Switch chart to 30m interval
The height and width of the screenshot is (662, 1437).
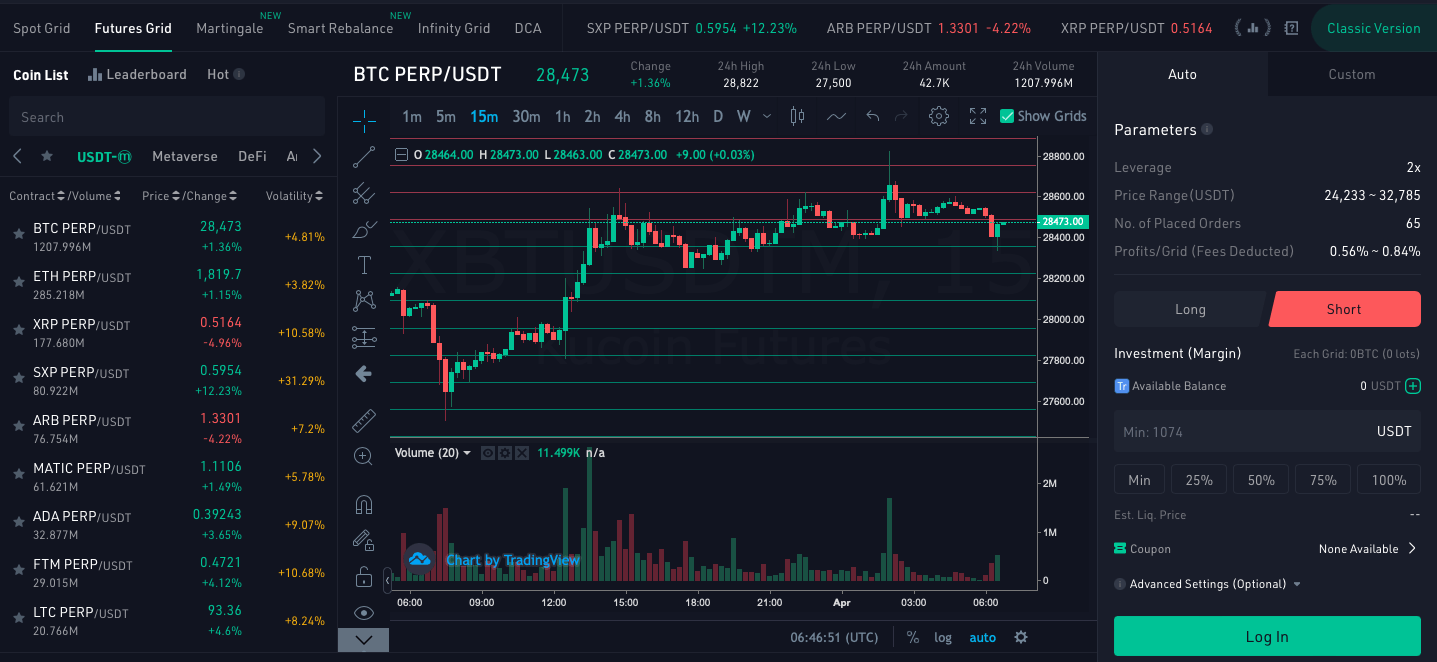pos(526,116)
